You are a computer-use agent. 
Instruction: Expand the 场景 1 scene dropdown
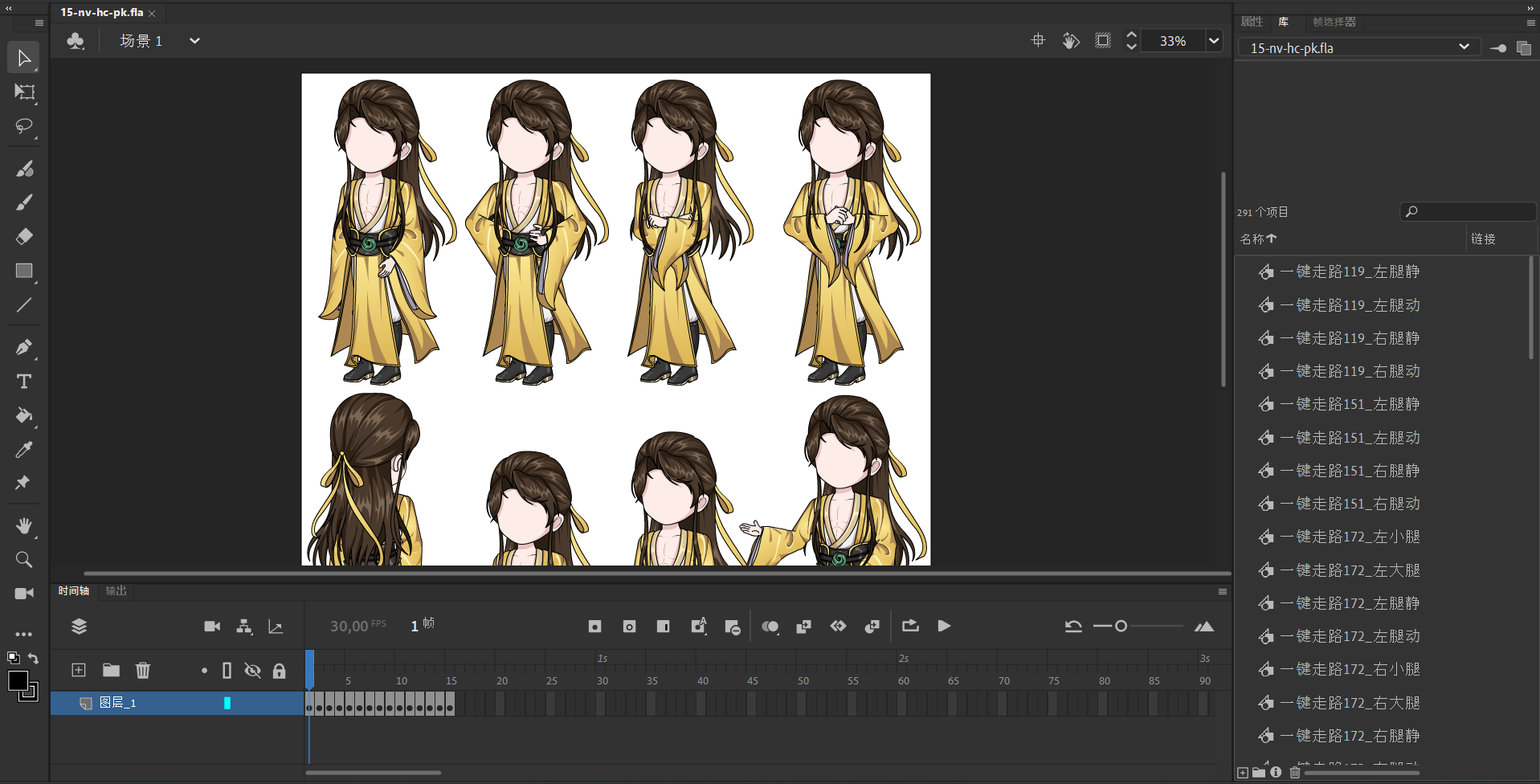(x=194, y=41)
